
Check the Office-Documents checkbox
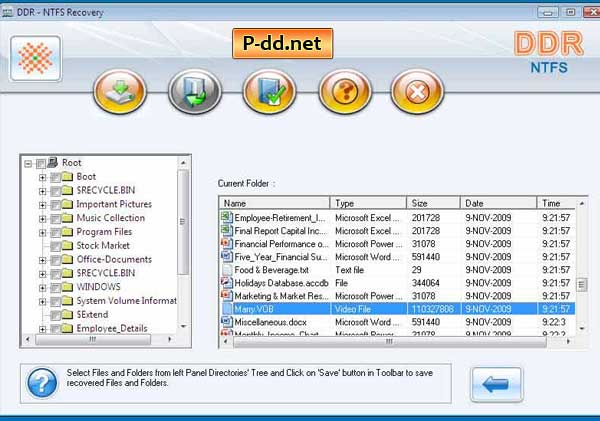tap(55, 260)
